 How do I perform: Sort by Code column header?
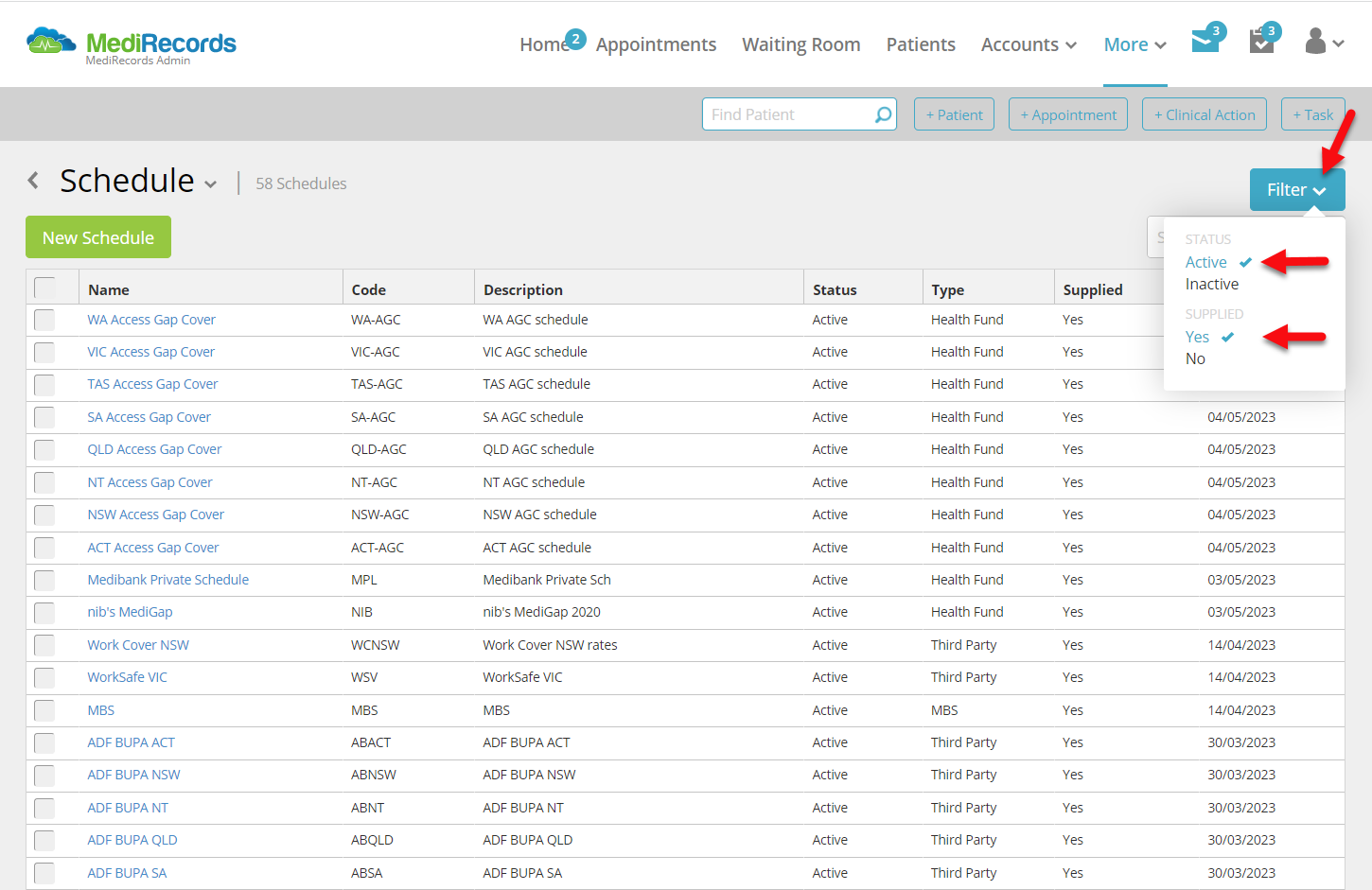pos(369,289)
